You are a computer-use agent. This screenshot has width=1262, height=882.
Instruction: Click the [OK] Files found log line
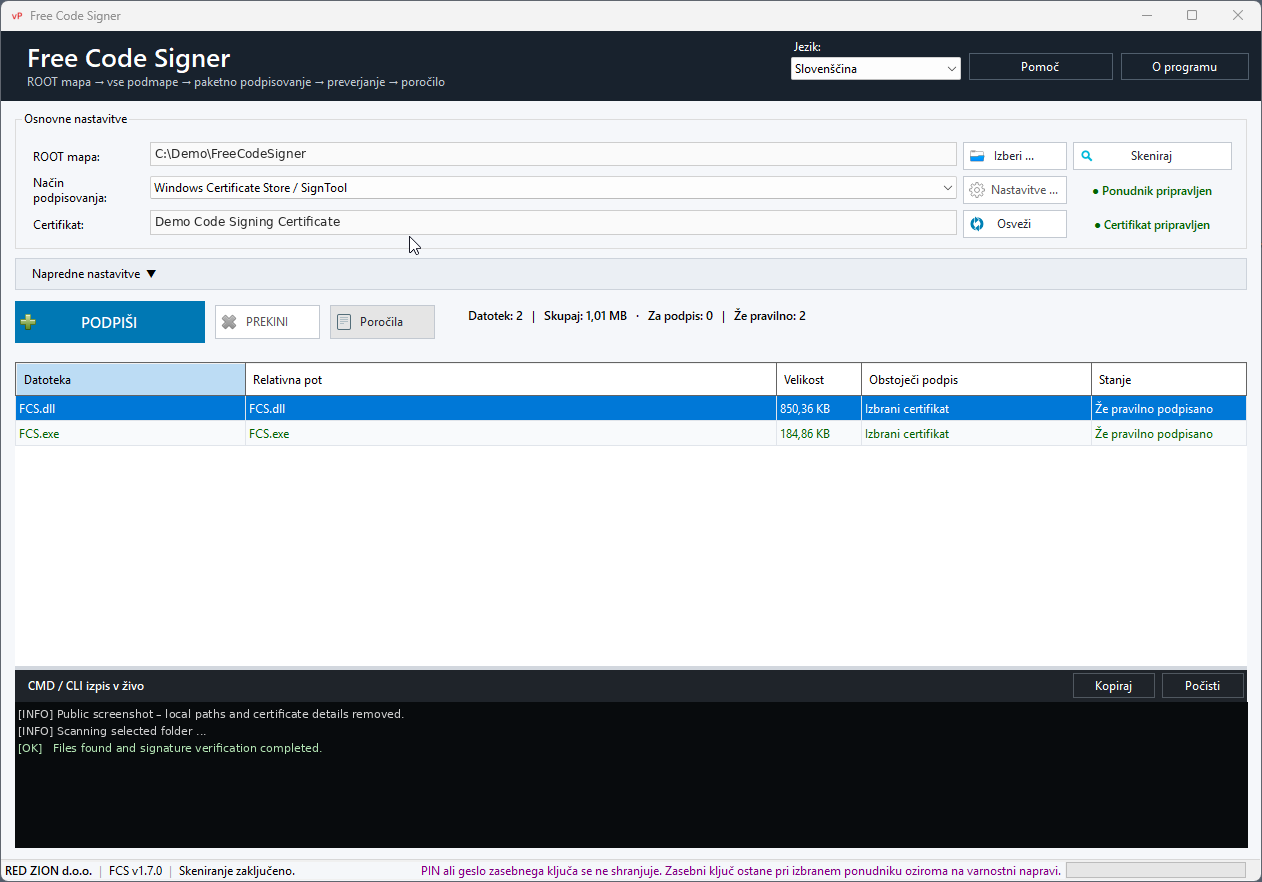click(x=170, y=748)
